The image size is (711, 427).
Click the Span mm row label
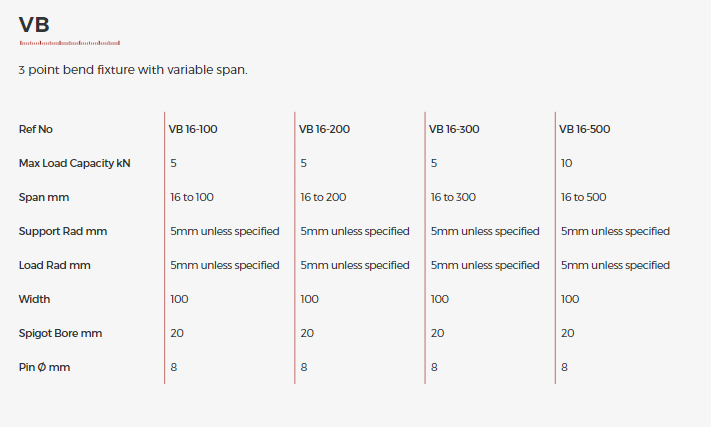point(44,197)
